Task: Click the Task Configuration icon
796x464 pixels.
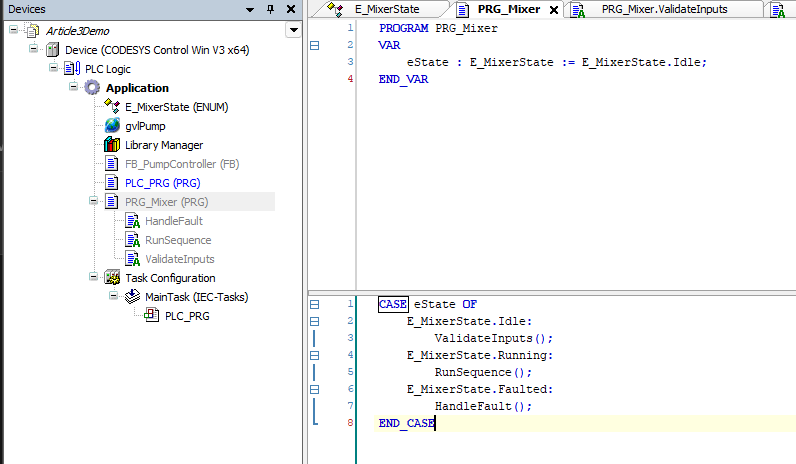Action: [x=112, y=278]
